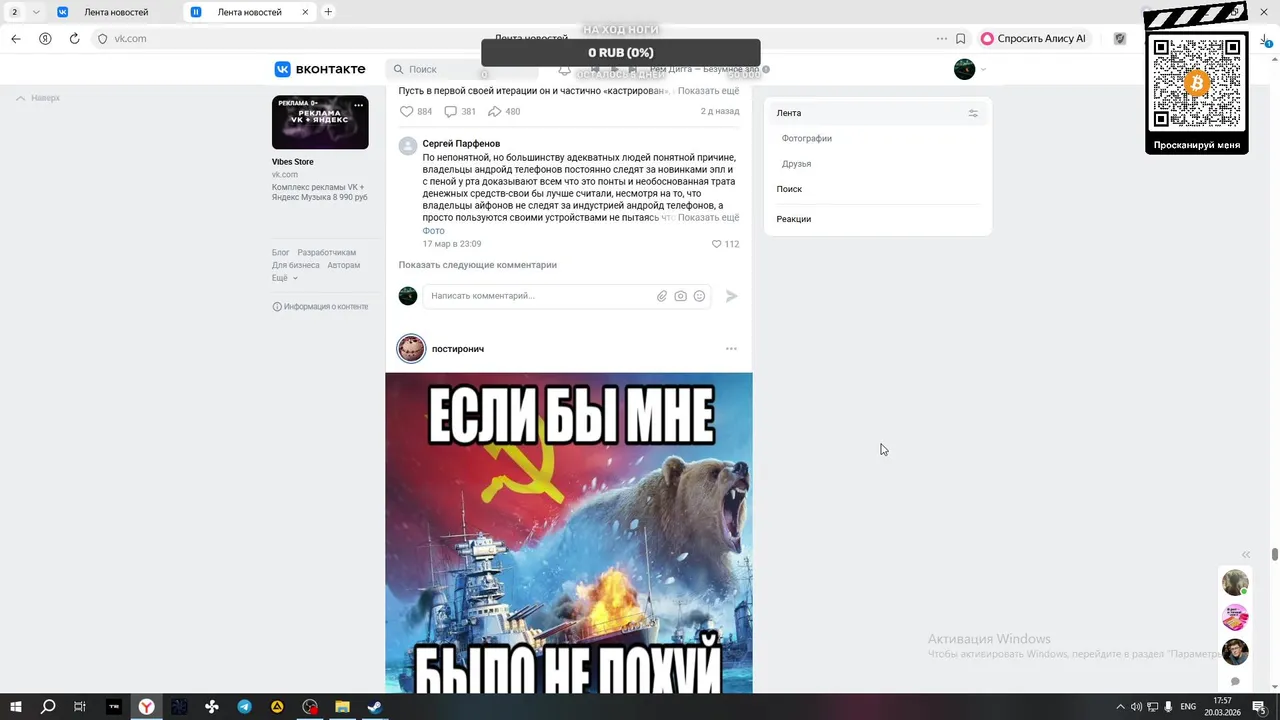Screen dimensions: 1280x720
Task: Open a new browser tab with the plus
Action: [x=328, y=12]
